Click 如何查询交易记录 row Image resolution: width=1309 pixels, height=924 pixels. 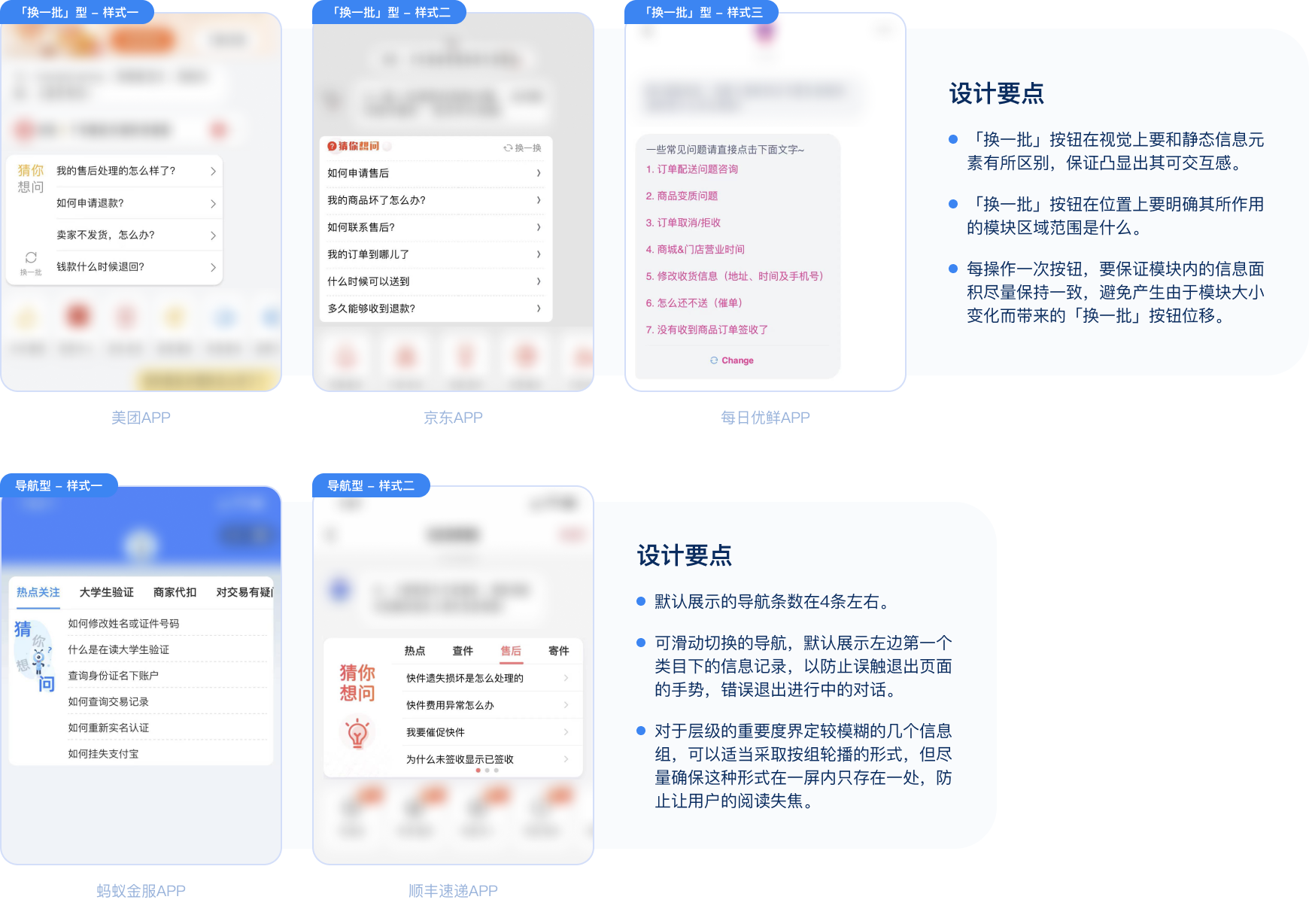pyautogui.click(x=167, y=701)
